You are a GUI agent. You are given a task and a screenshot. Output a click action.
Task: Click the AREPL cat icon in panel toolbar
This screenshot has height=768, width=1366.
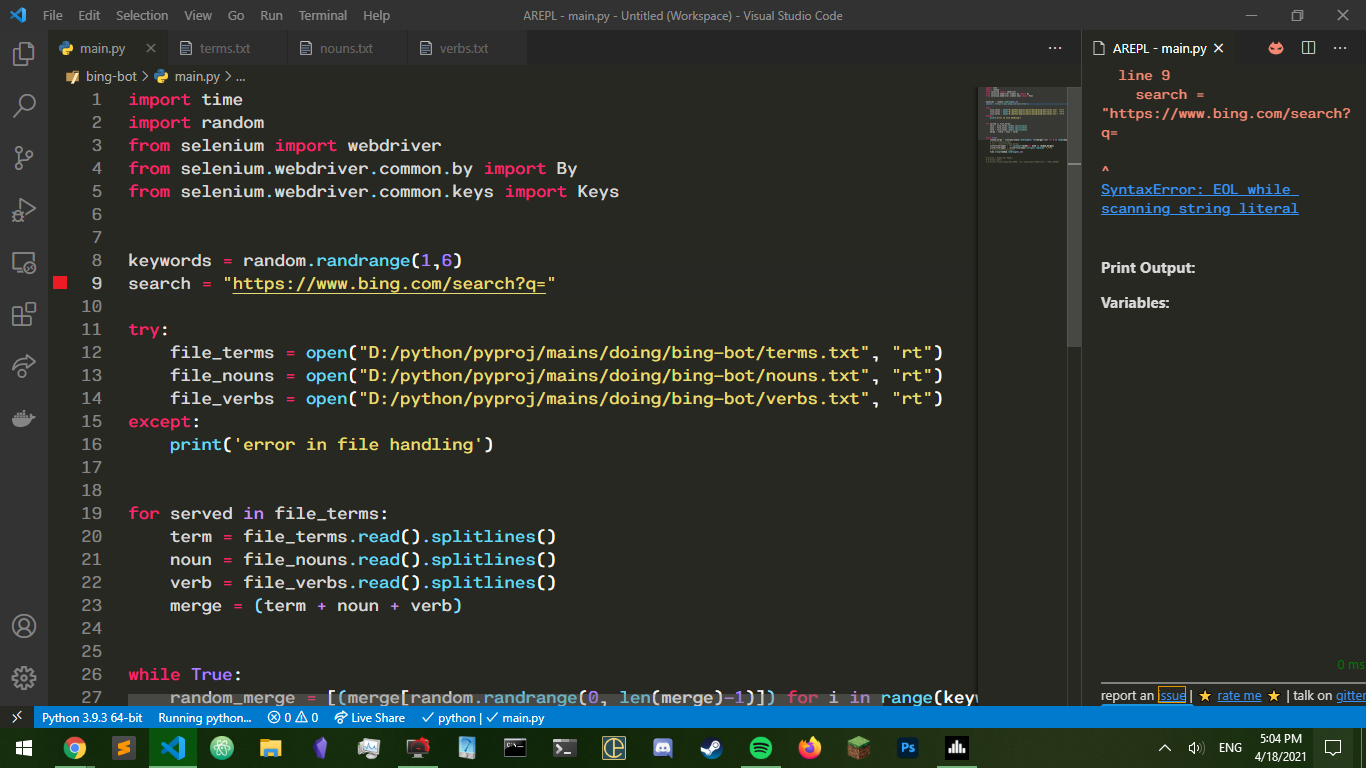pyautogui.click(x=1276, y=48)
